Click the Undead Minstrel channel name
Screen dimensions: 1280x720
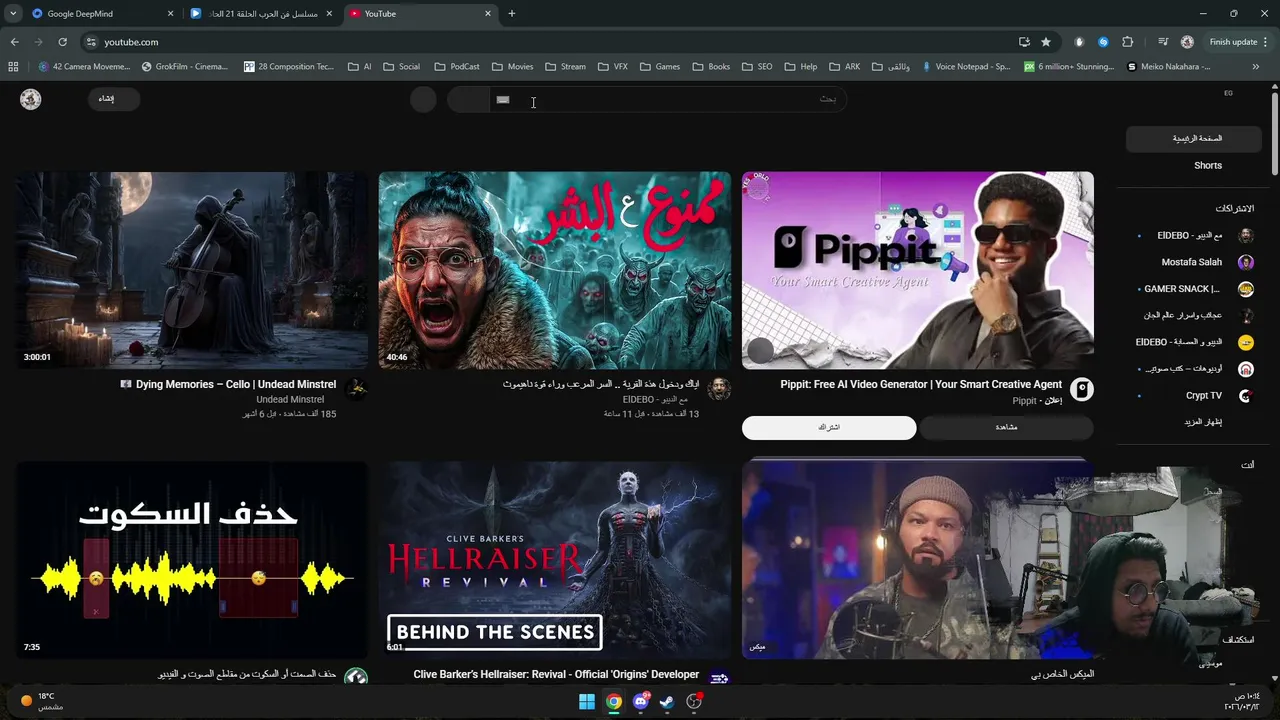point(290,399)
